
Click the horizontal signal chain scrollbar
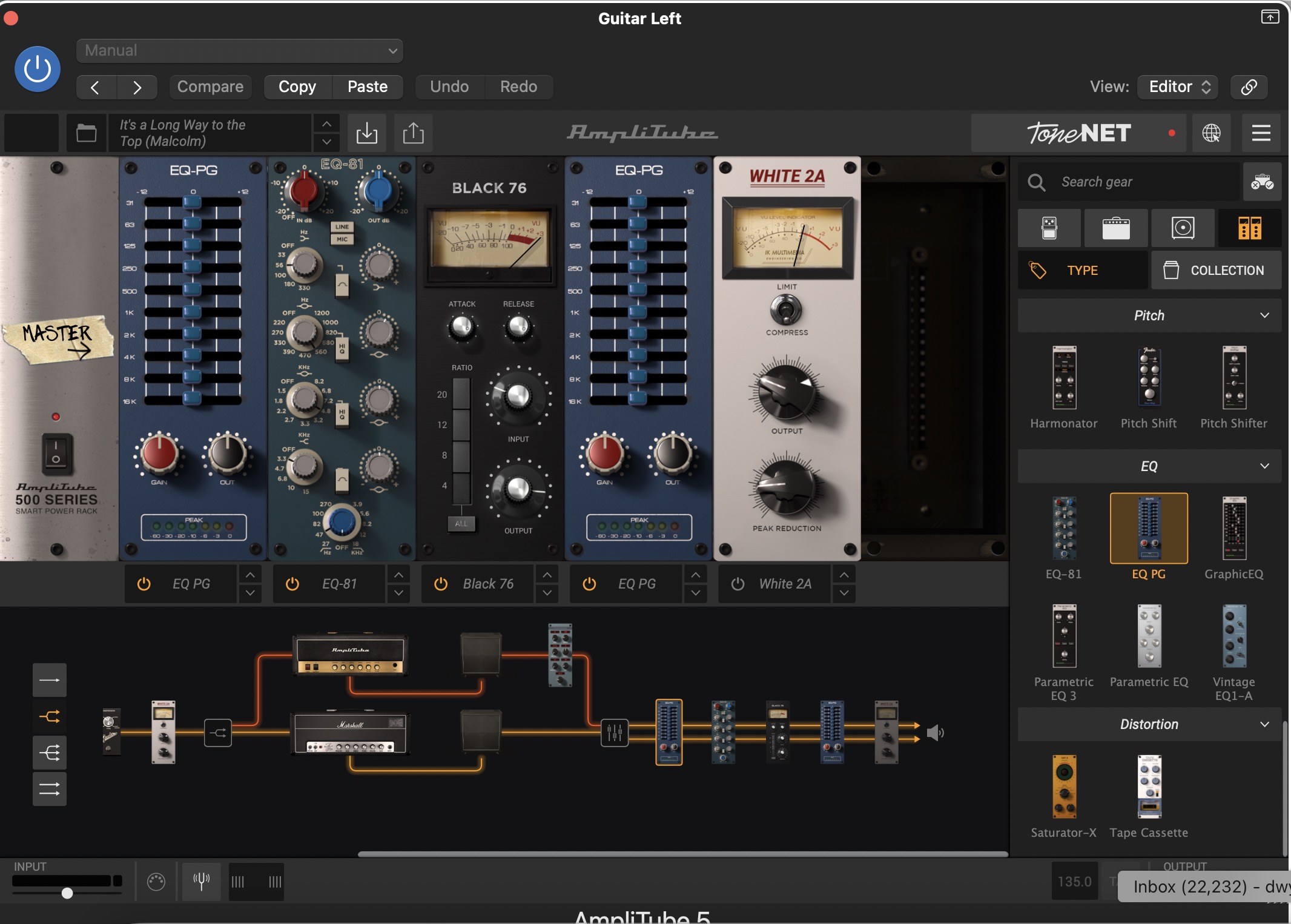point(682,854)
